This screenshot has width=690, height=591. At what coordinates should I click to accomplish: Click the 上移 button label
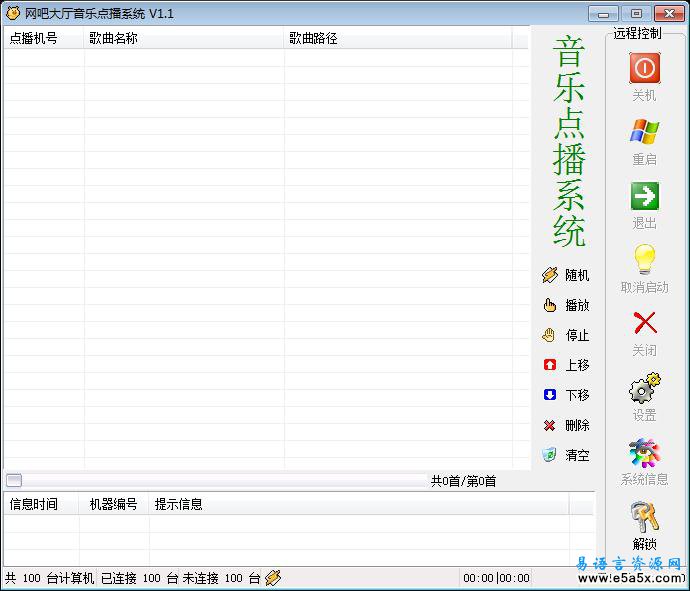click(x=577, y=365)
